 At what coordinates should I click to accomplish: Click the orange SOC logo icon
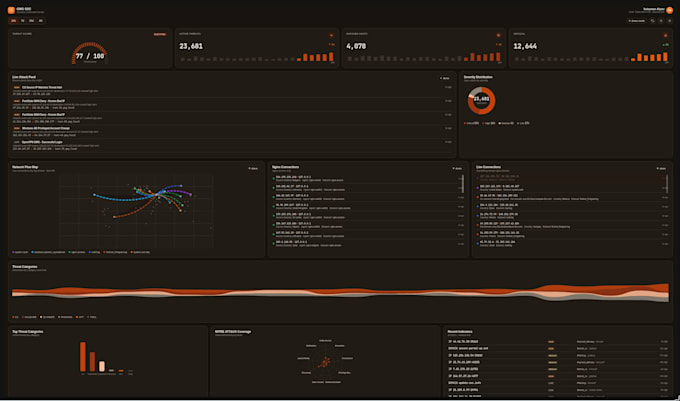pos(11,10)
